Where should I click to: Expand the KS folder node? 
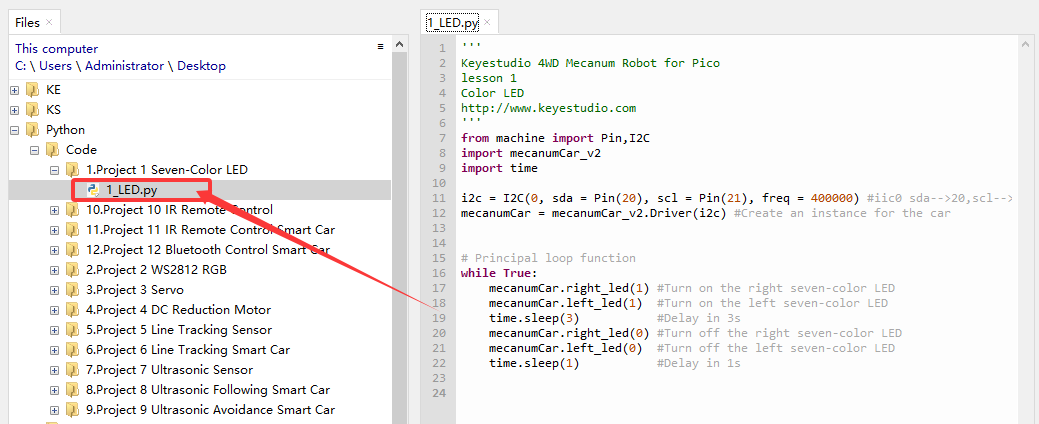(x=15, y=110)
